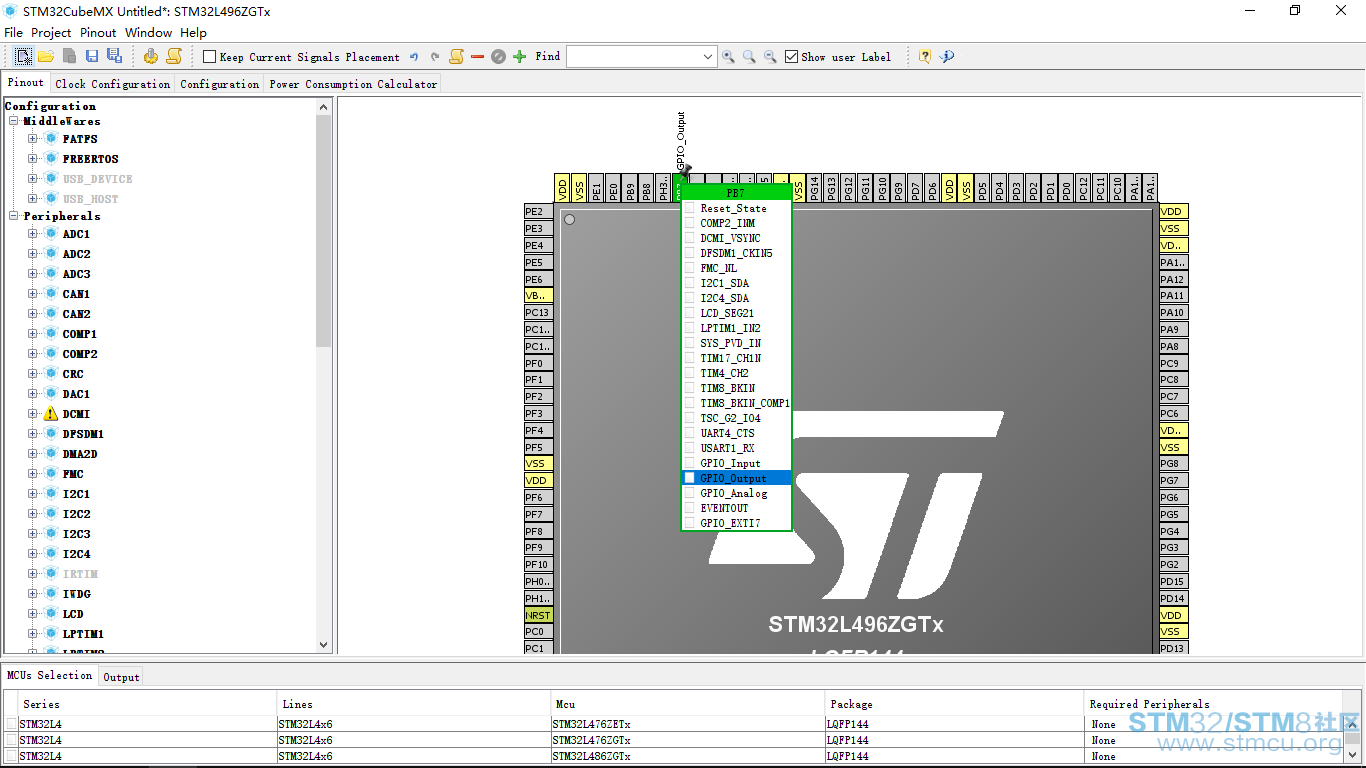Select DMA2D in the peripherals tree
This screenshot has height=768, width=1366.
80,454
